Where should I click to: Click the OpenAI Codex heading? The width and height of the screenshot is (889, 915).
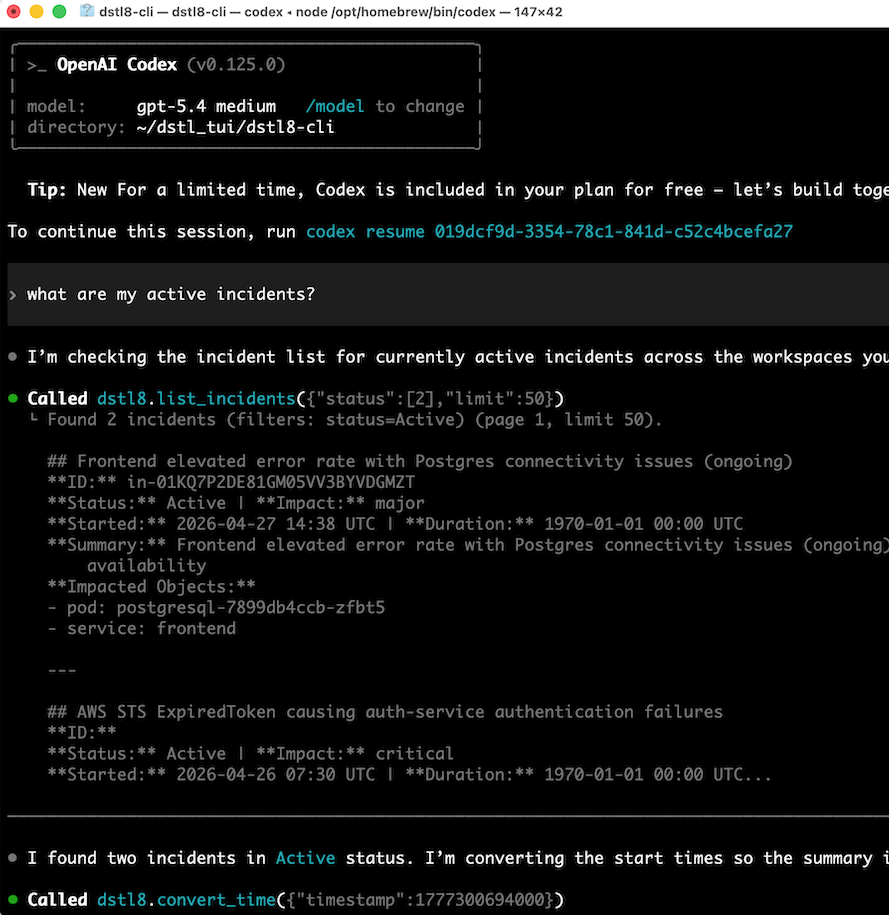117,64
